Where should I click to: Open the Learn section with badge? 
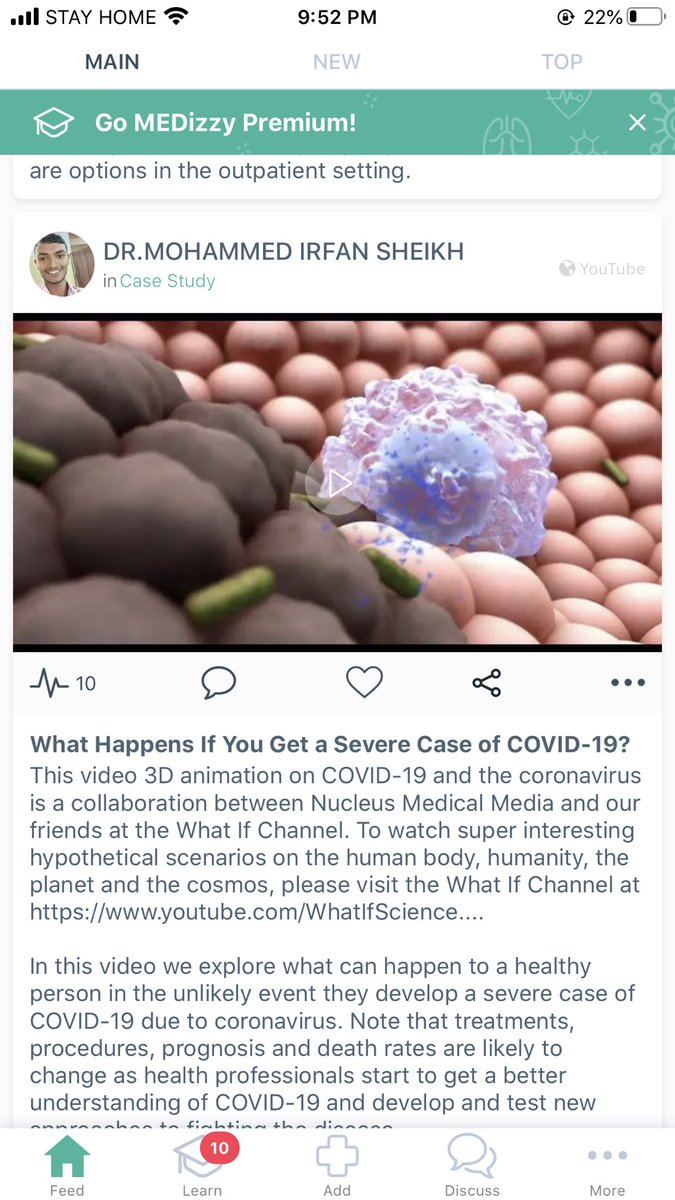(x=202, y=1165)
